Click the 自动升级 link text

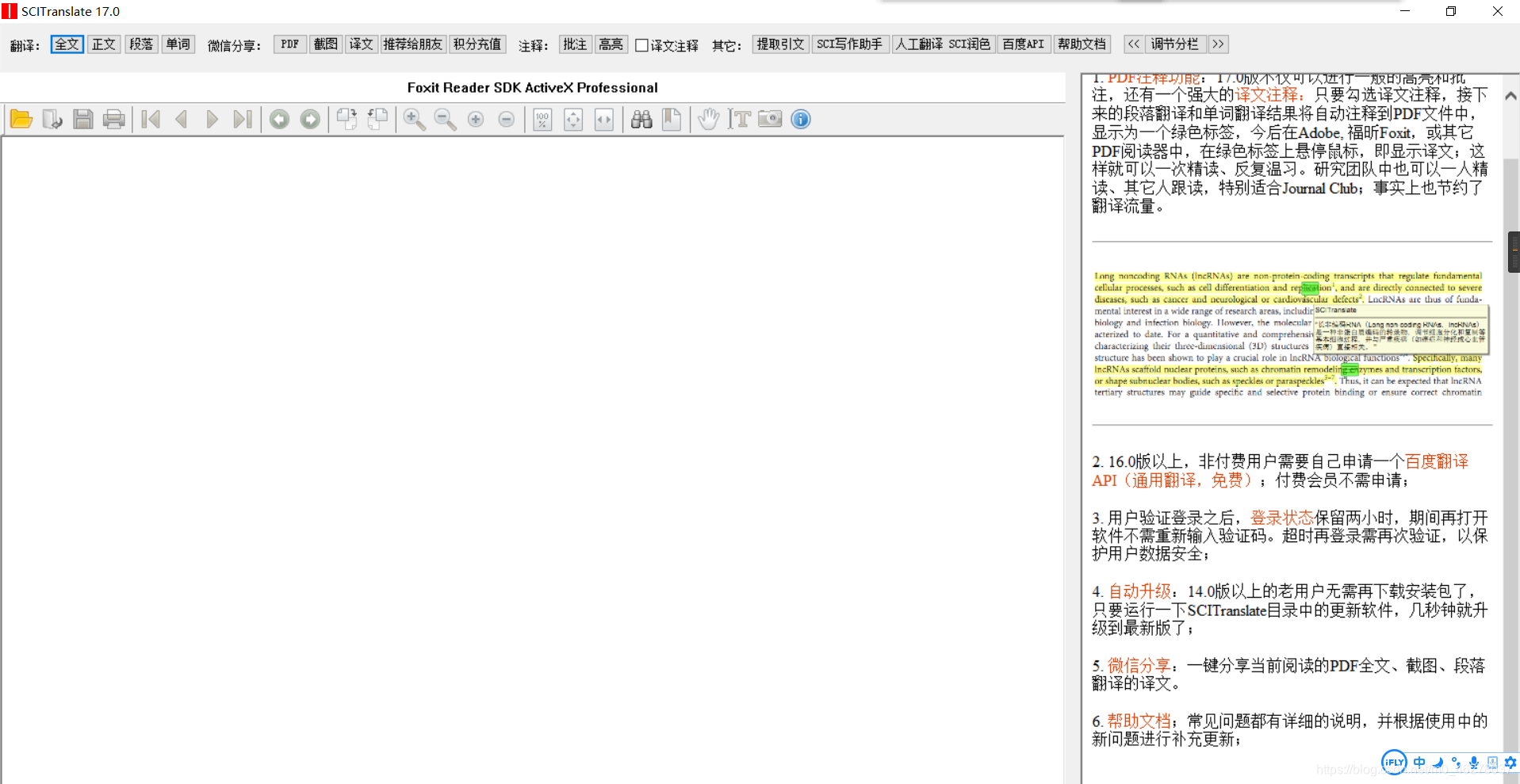(x=1139, y=591)
